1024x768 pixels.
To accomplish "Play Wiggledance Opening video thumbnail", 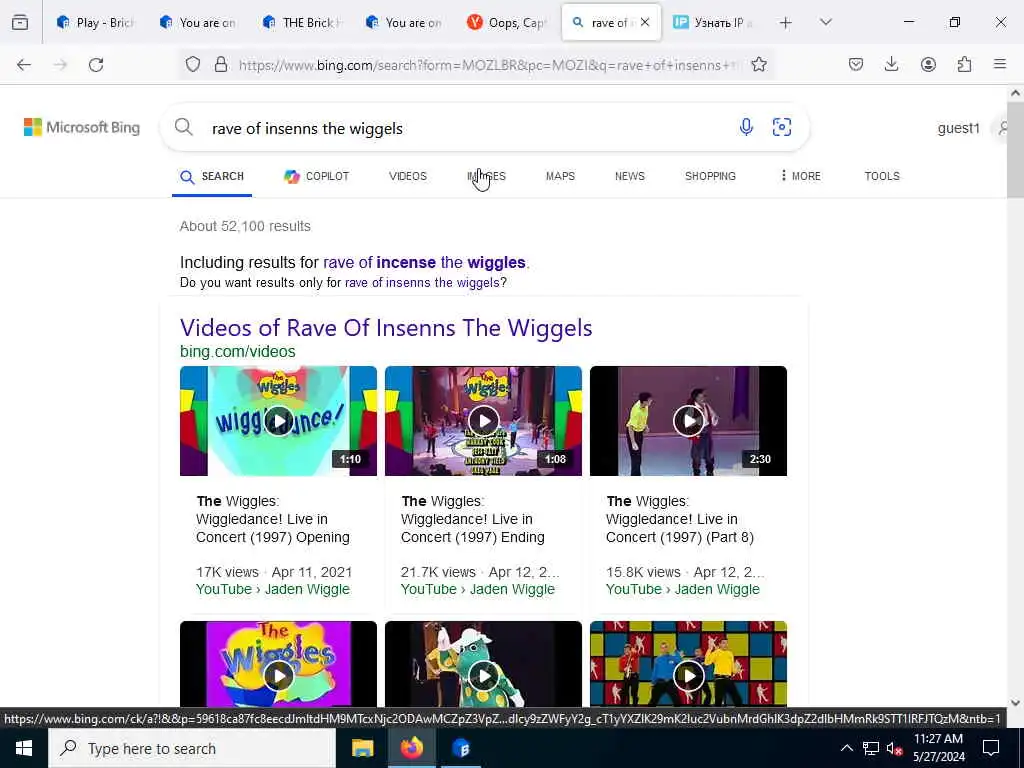I will (x=278, y=421).
